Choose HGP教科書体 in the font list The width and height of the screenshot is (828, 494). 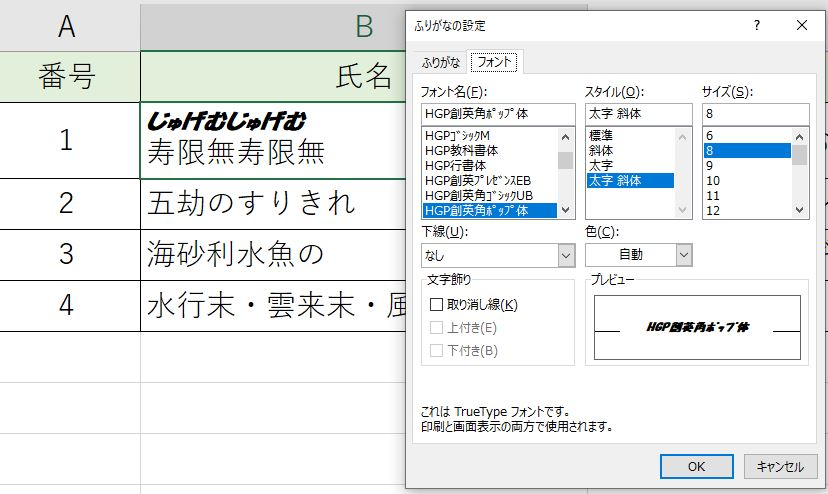point(489,151)
